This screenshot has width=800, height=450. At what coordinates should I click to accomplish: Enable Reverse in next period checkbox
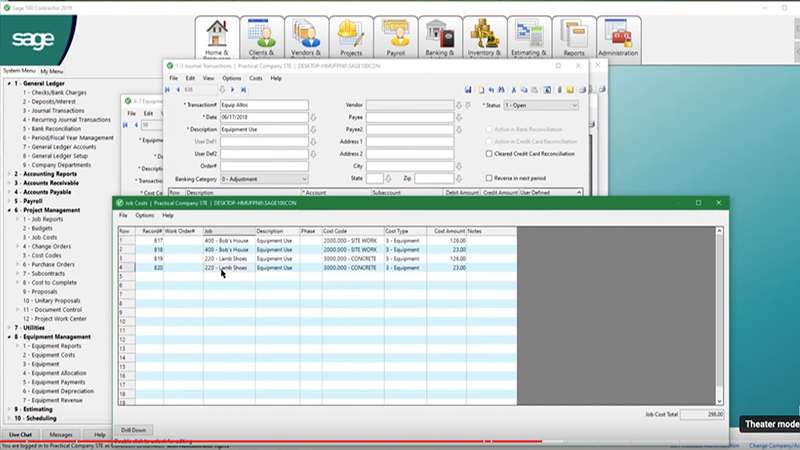489,178
